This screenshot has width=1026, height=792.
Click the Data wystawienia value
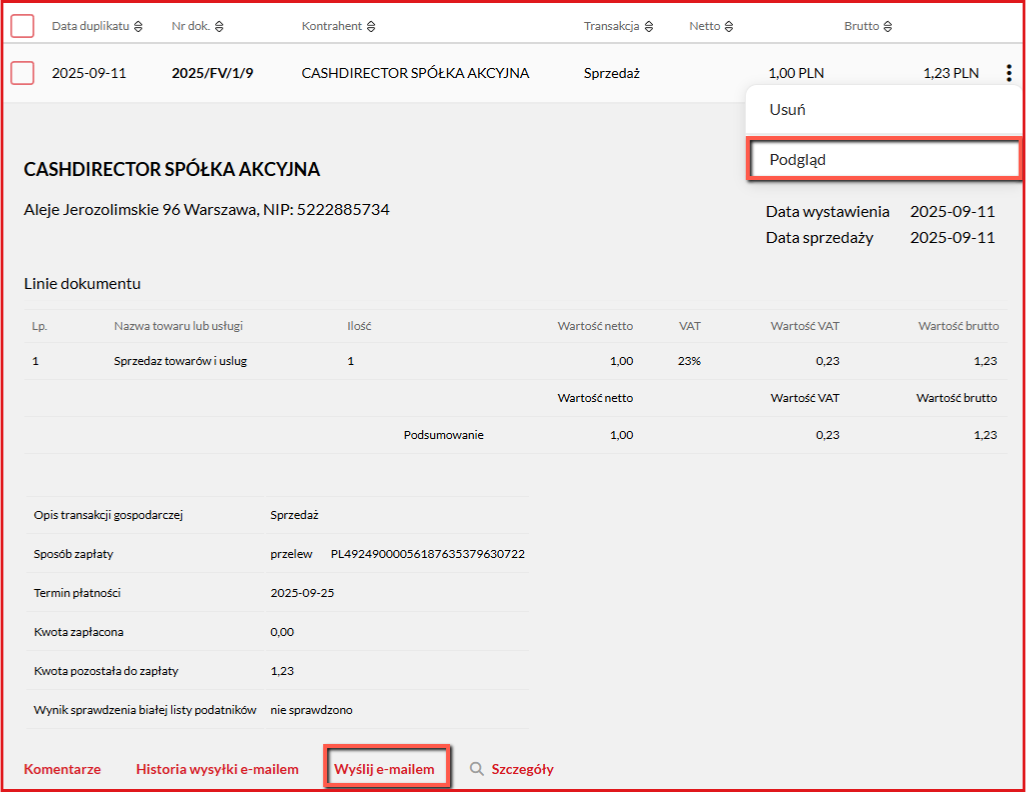tap(952, 211)
